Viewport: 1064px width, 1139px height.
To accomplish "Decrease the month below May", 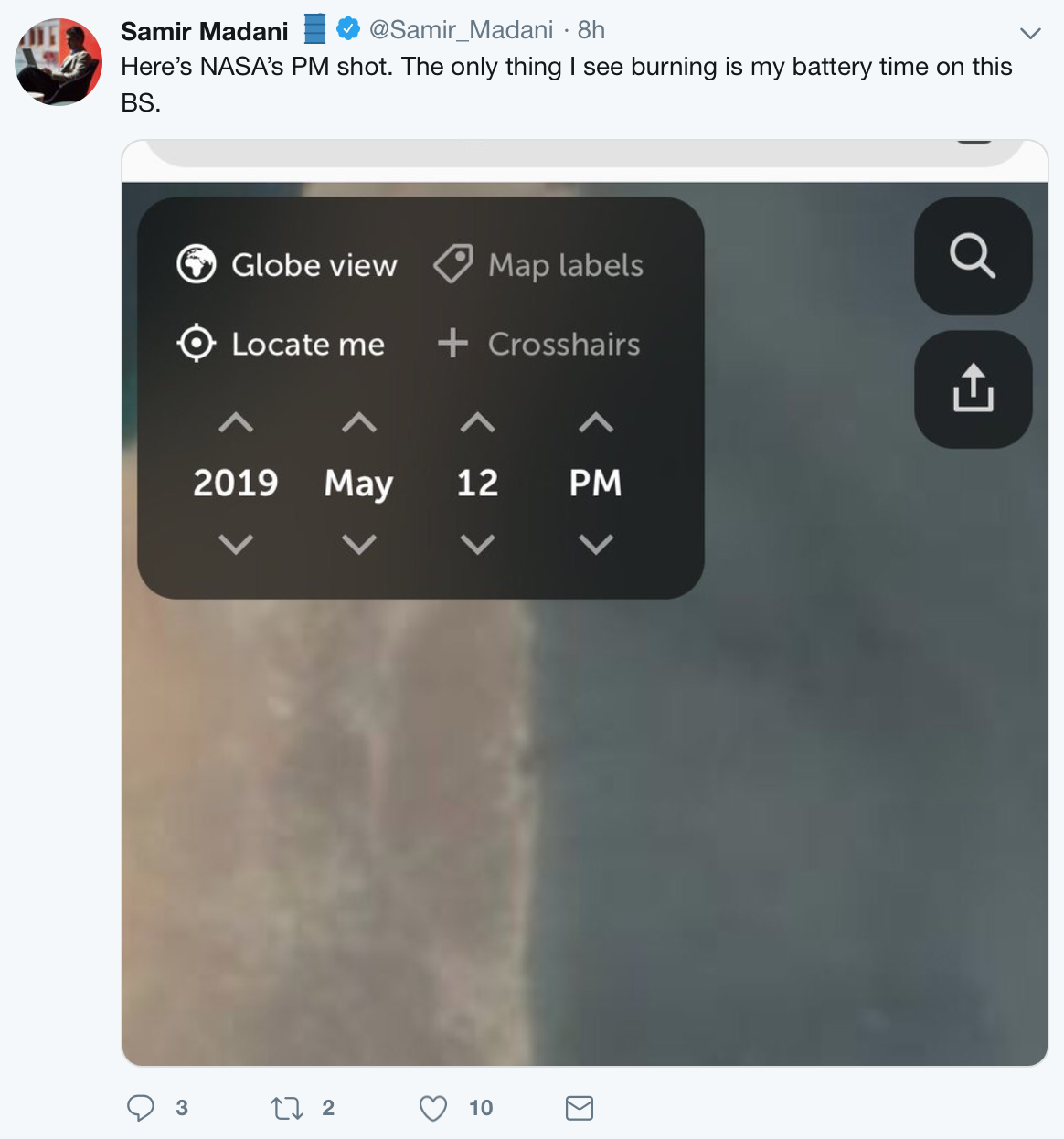I will coord(359,545).
